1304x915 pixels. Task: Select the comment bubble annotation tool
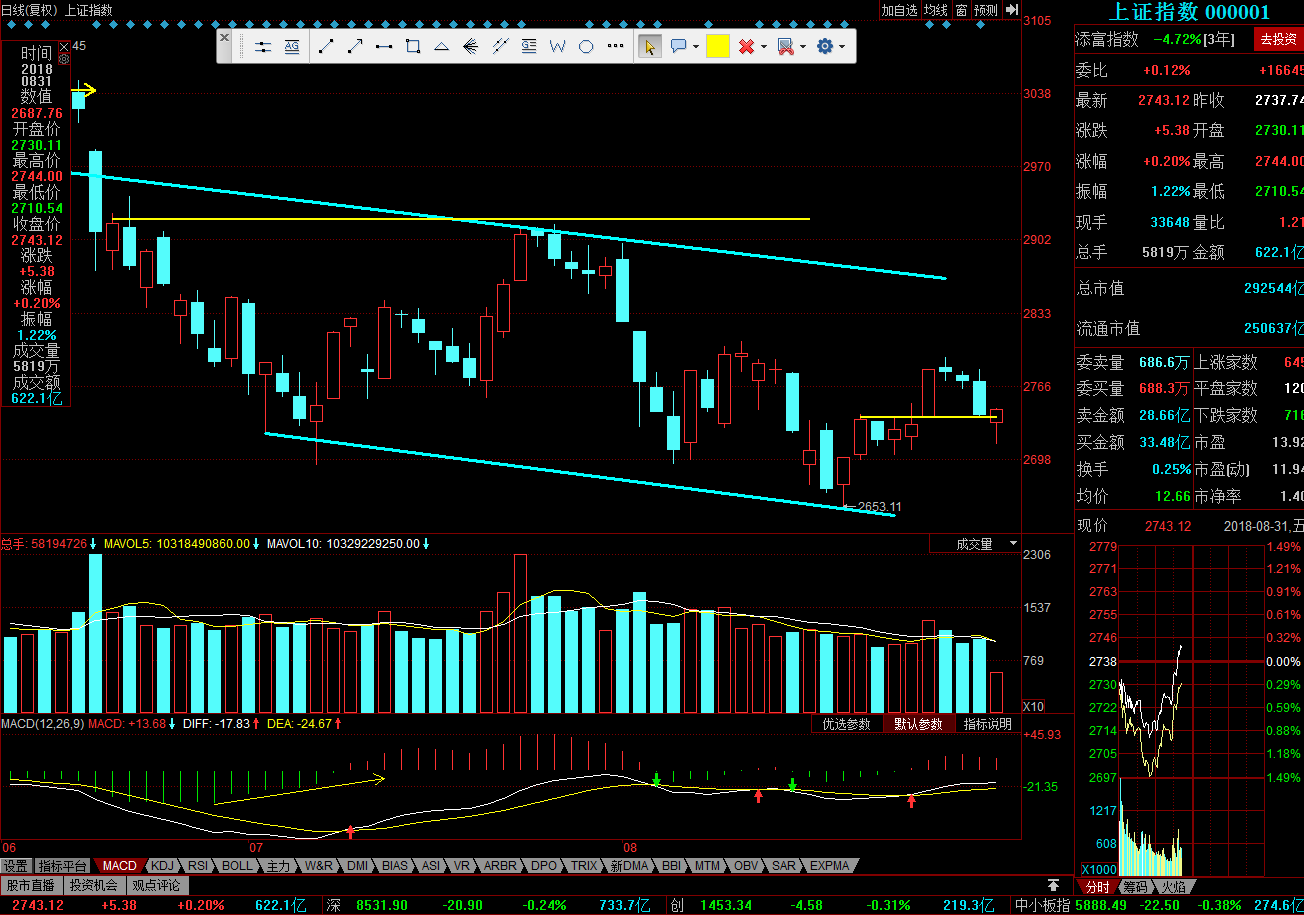678,46
